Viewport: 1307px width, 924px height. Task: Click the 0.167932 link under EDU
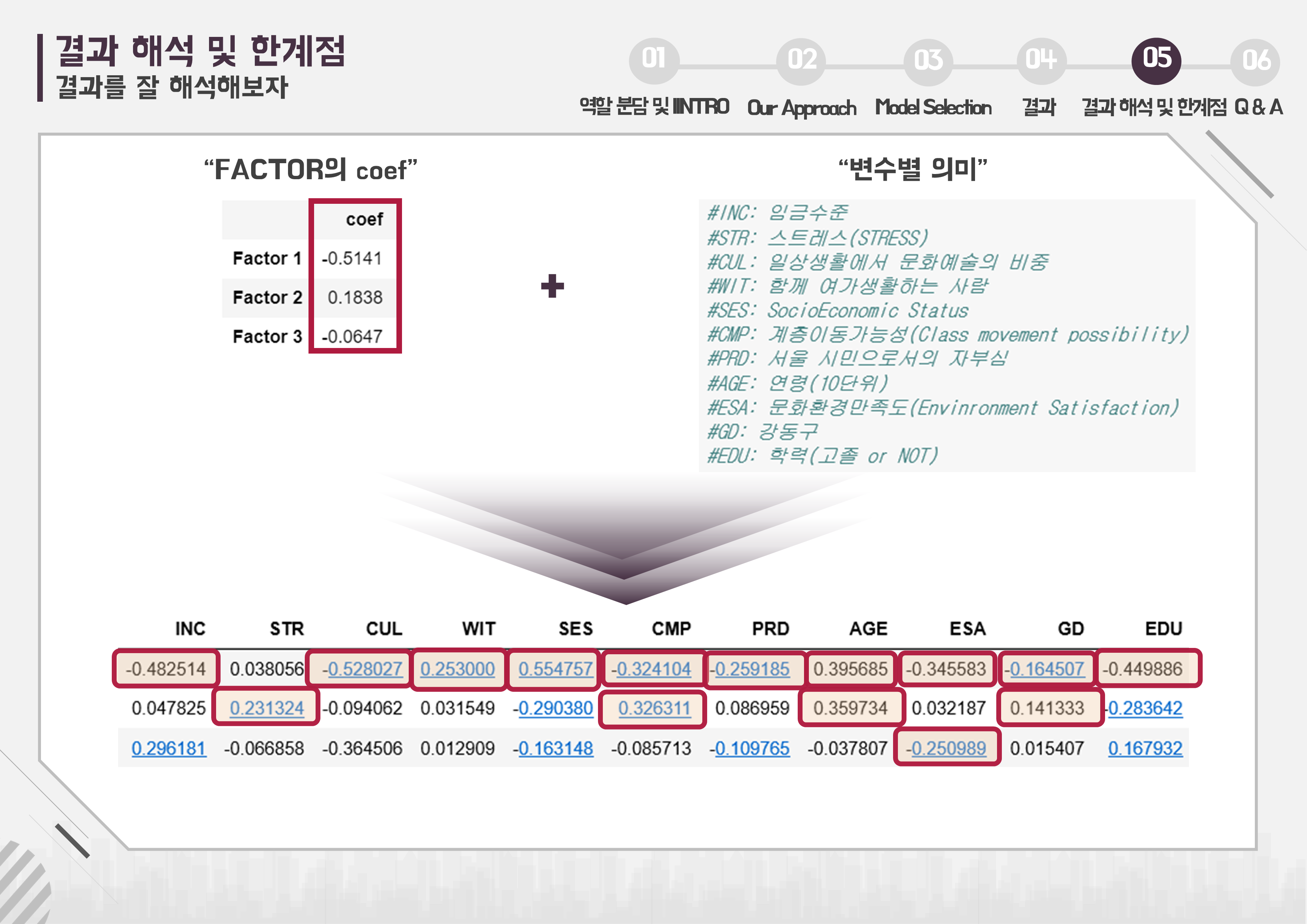[x=1145, y=748]
